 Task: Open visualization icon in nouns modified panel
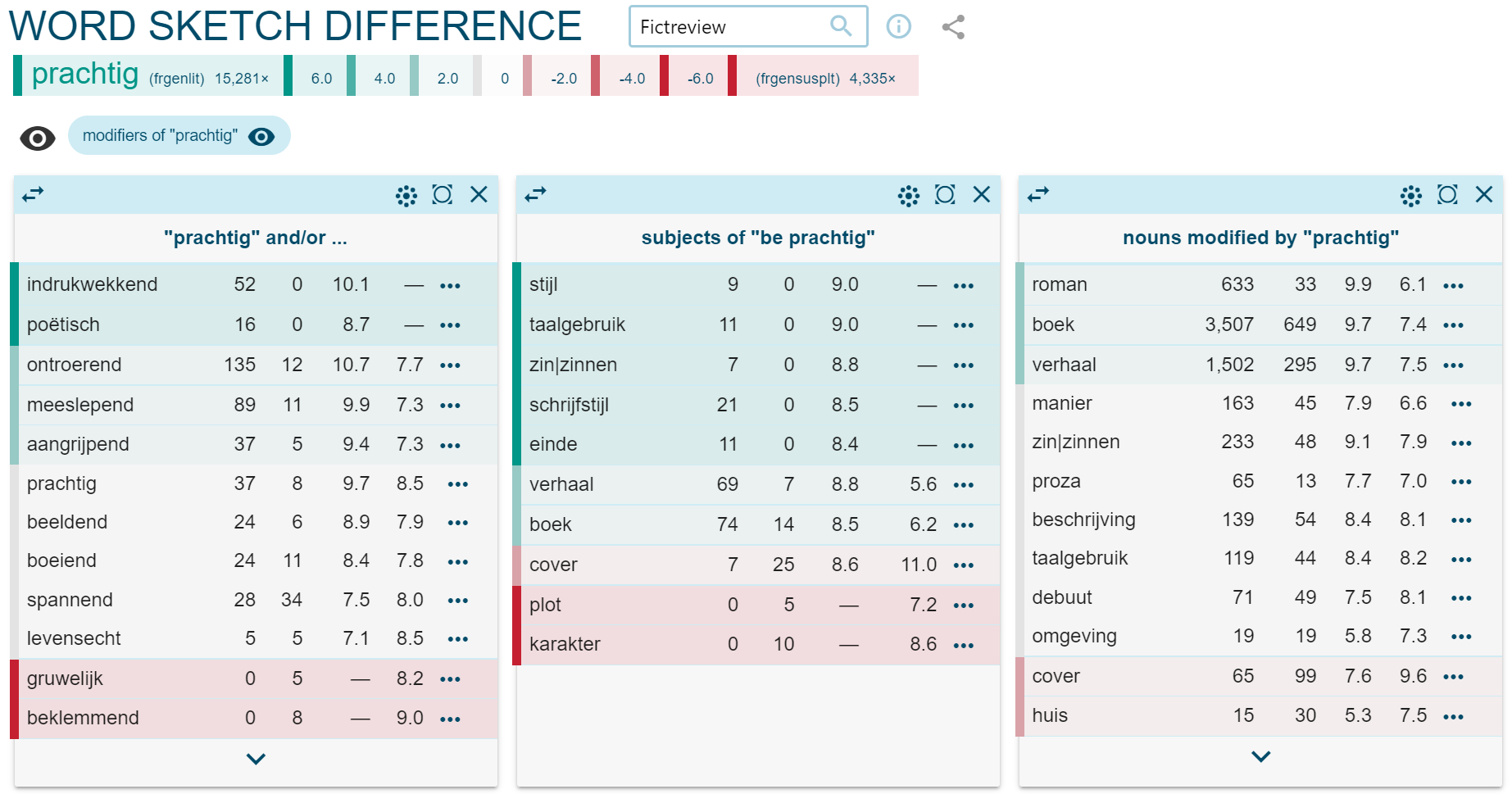1410,195
